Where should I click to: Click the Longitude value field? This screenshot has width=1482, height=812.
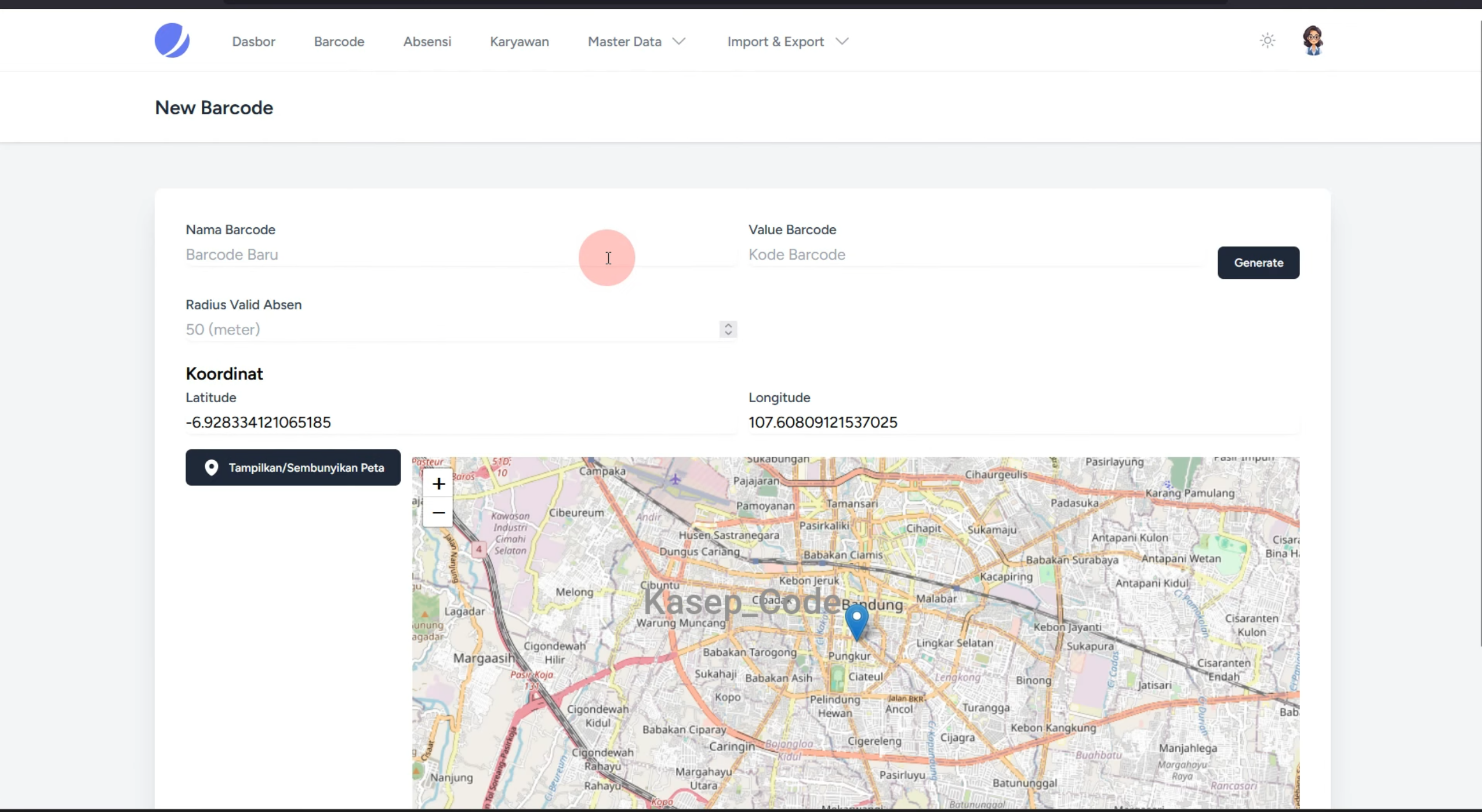[x=1023, y=422]
